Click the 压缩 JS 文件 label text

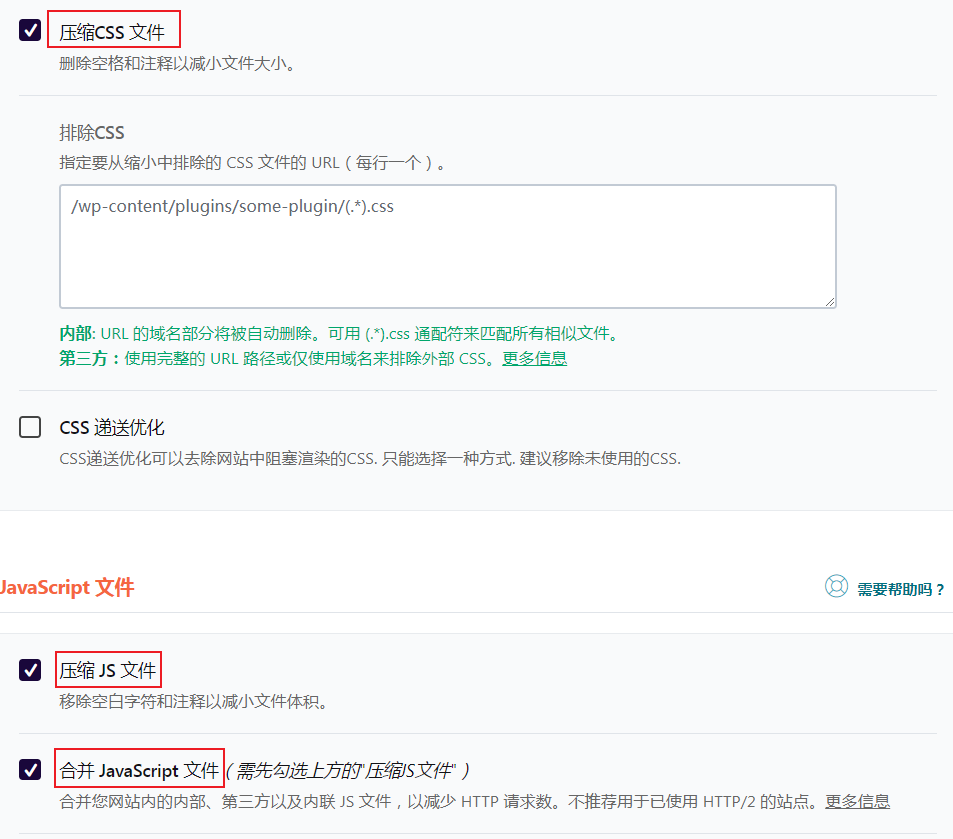click(108, 670)
